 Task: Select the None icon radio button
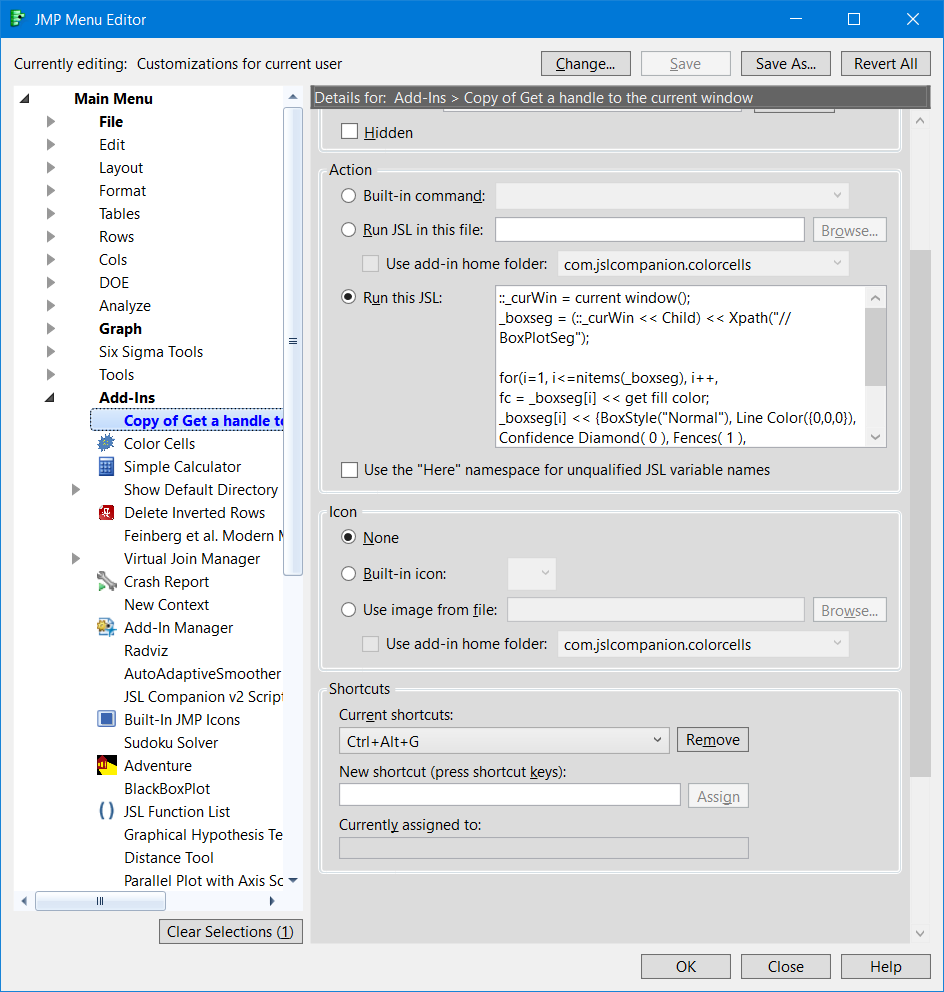(349, 537)
